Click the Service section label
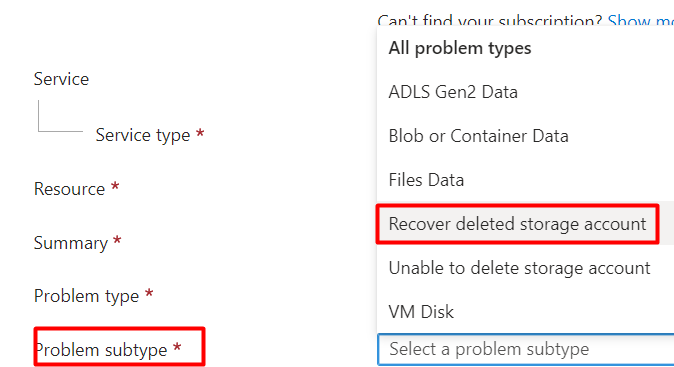This screenshot has height=367, width=674. click(61, 79)
